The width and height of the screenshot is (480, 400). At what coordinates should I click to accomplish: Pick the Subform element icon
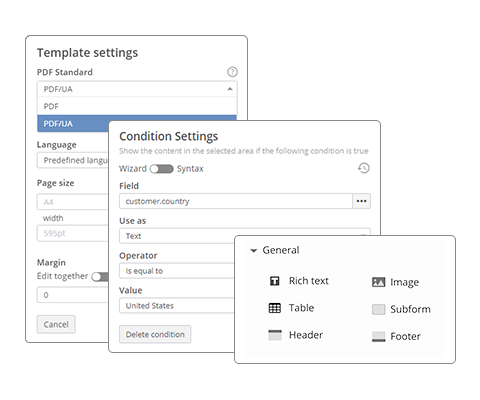click(x=378, y=309)
